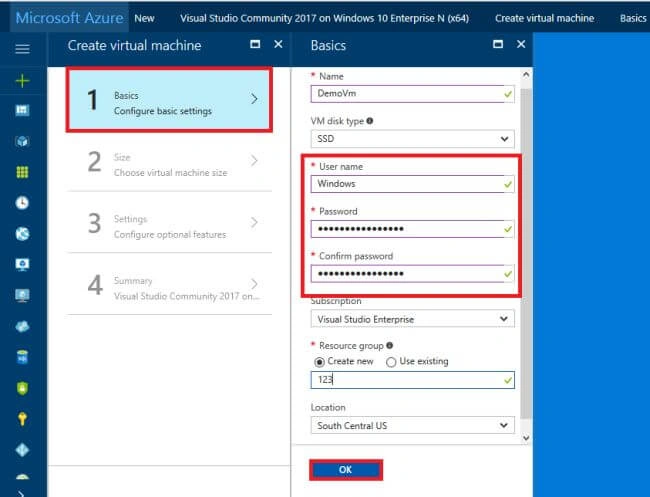Open the diamond-shaped Azure Active Directory icon
The width and height of the screenshot is (650, 497).
[x=22, y=450]
